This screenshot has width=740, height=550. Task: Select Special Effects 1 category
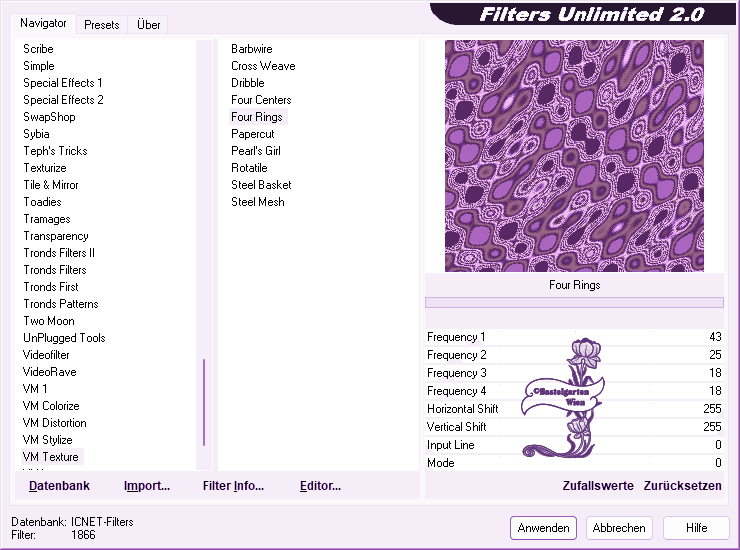pyautogui.click(x=63, y=83)
